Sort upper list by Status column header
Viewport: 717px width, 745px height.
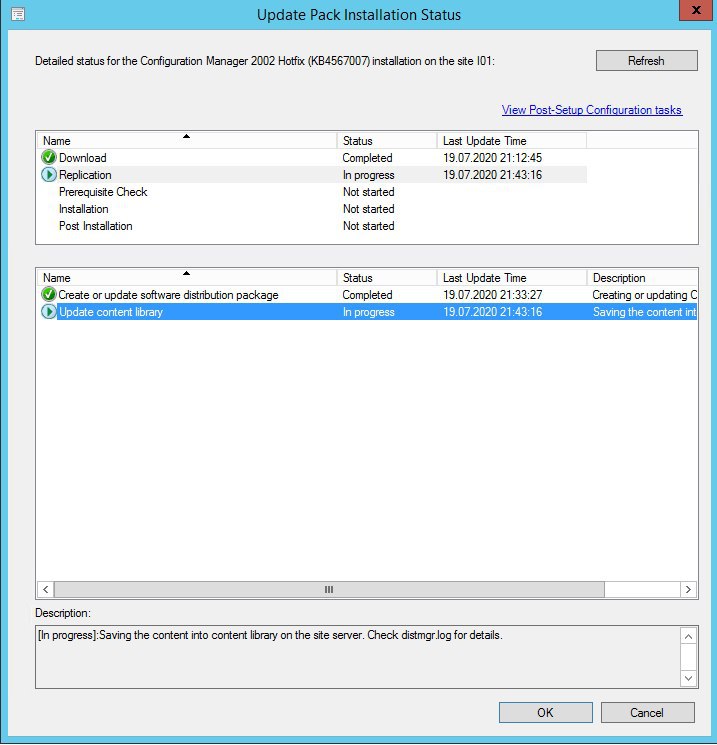point(387,141)
